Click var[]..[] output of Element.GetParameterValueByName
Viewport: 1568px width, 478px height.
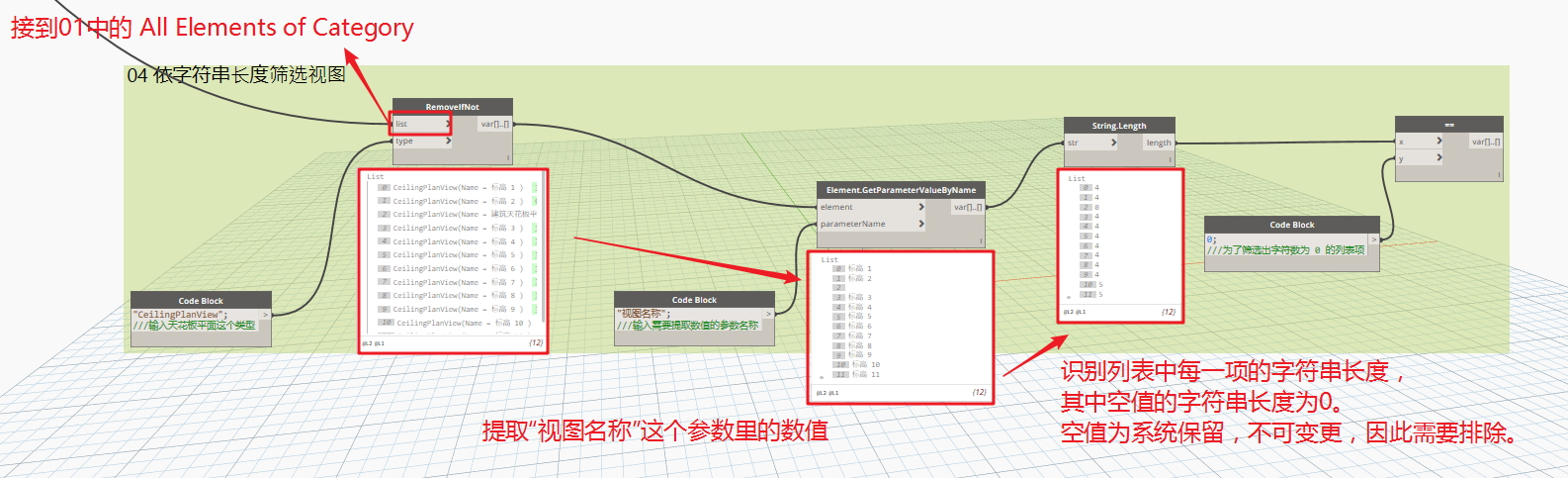point(968,207)
